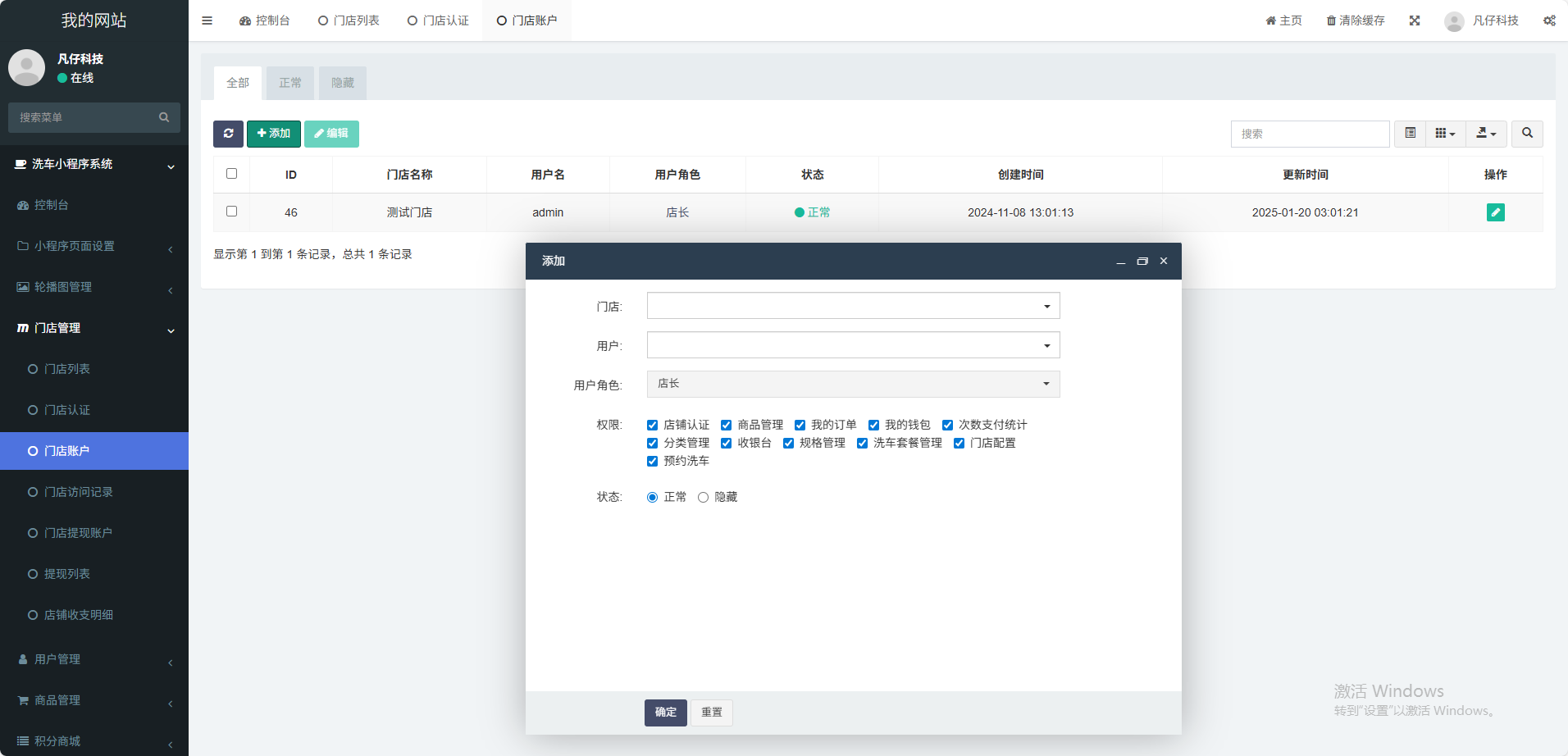This screenshot has height=756, width=1568.
Task: Open the settings gears icon at top right
Action: click(x=1549, y=20)
